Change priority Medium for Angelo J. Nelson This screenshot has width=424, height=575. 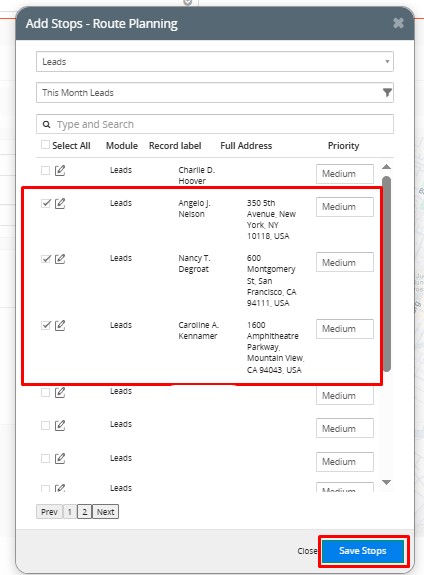(x=345, y=207)
